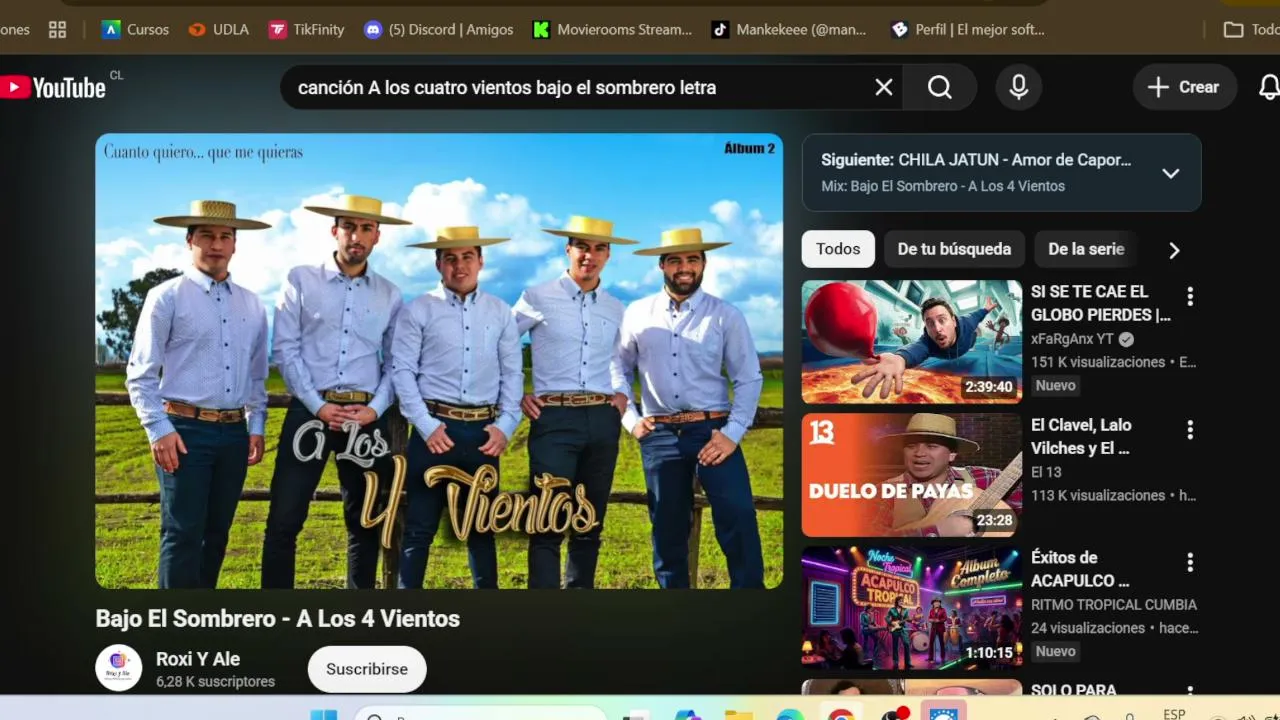This screenshot has height=720, width=1280.
Task: Open the bookmarks apps grid icon
Action: [58, 30]
